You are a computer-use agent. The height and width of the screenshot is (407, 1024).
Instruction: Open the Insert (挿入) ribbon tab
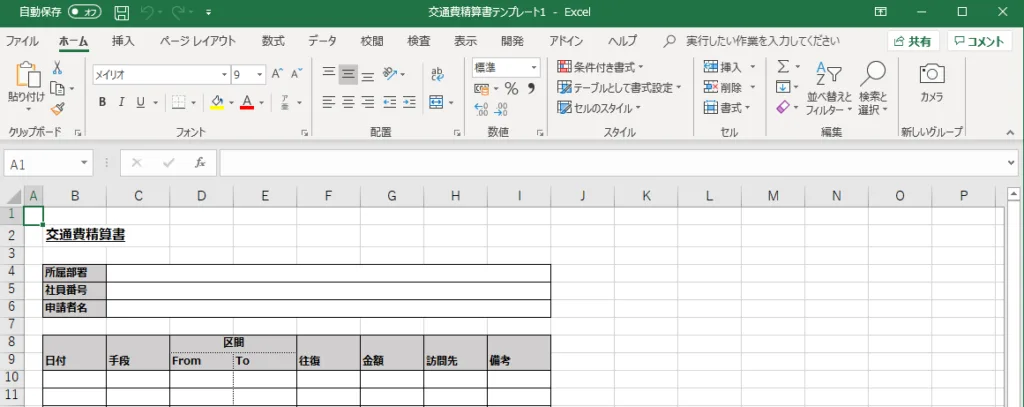tap(123, 41)
